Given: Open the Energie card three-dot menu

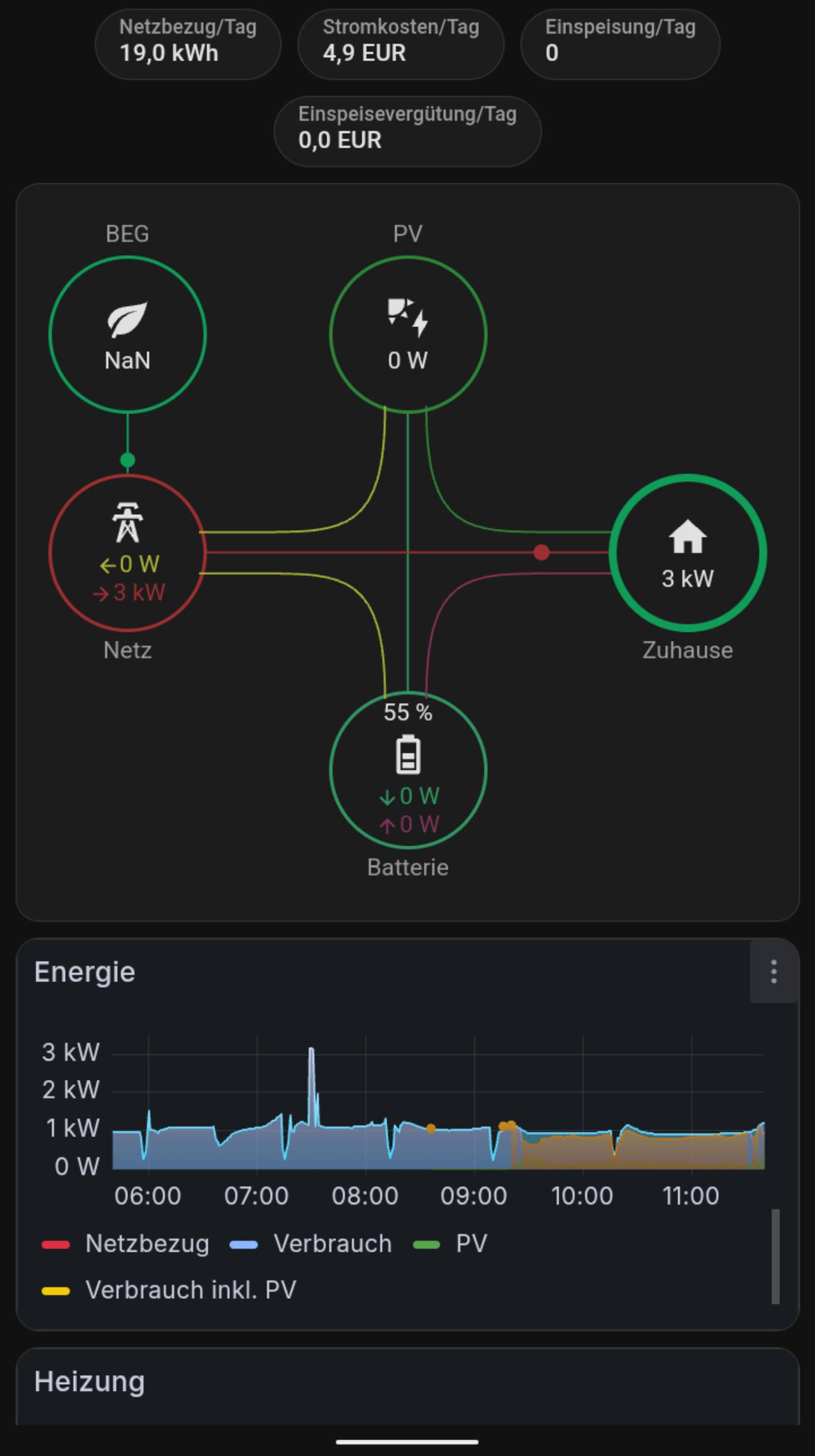Looking at the screenshot, I should pos(774,972).
